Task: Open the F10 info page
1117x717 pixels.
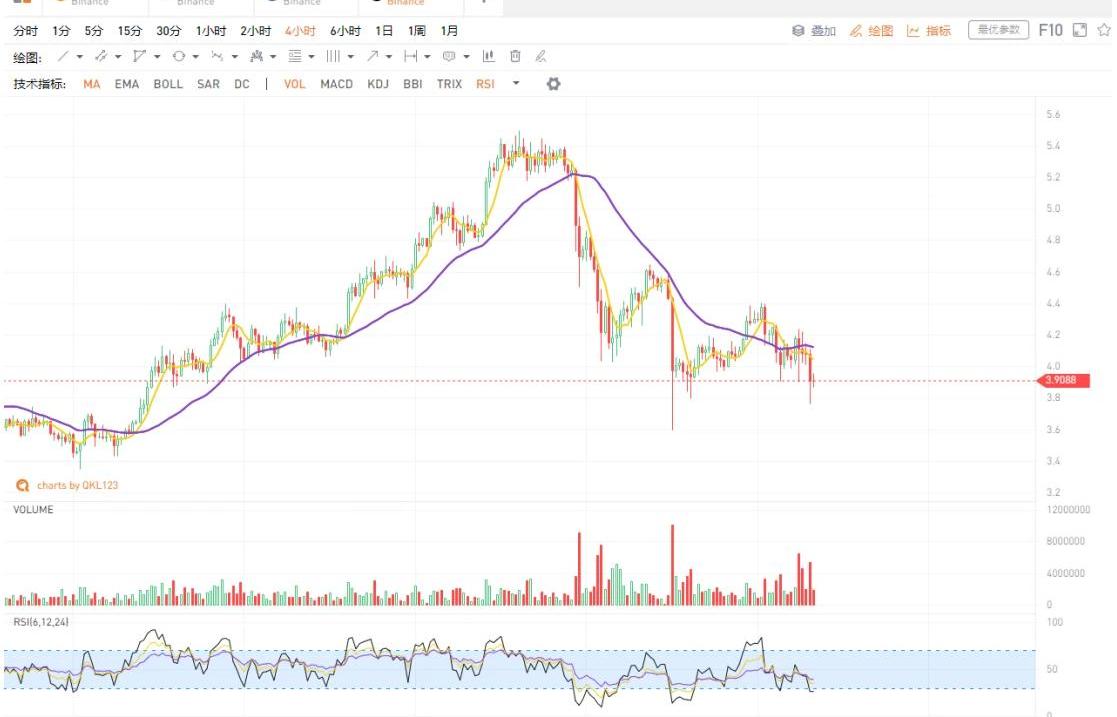Action: 1050,30
